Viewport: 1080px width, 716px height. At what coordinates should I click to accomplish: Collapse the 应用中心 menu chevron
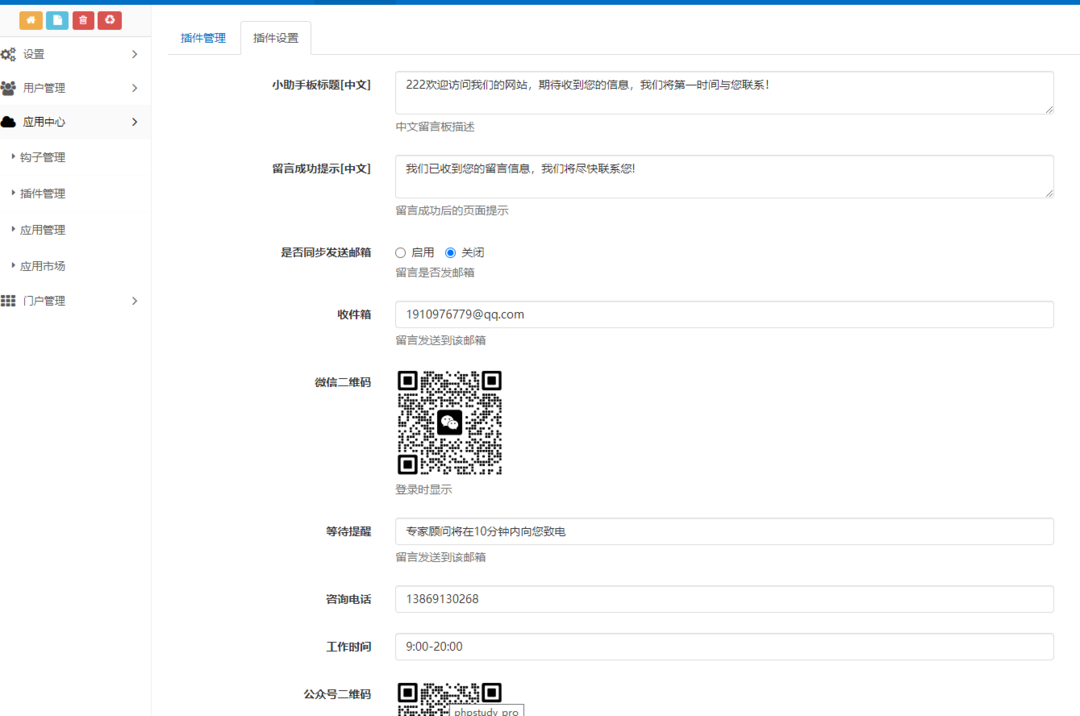click(134, 122)
